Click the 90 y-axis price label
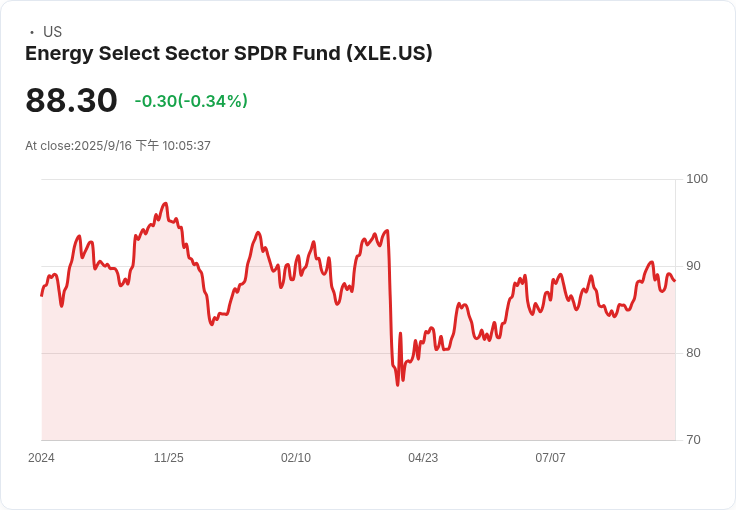Screen dimensions: 736x510 click(x=693, y=266)
